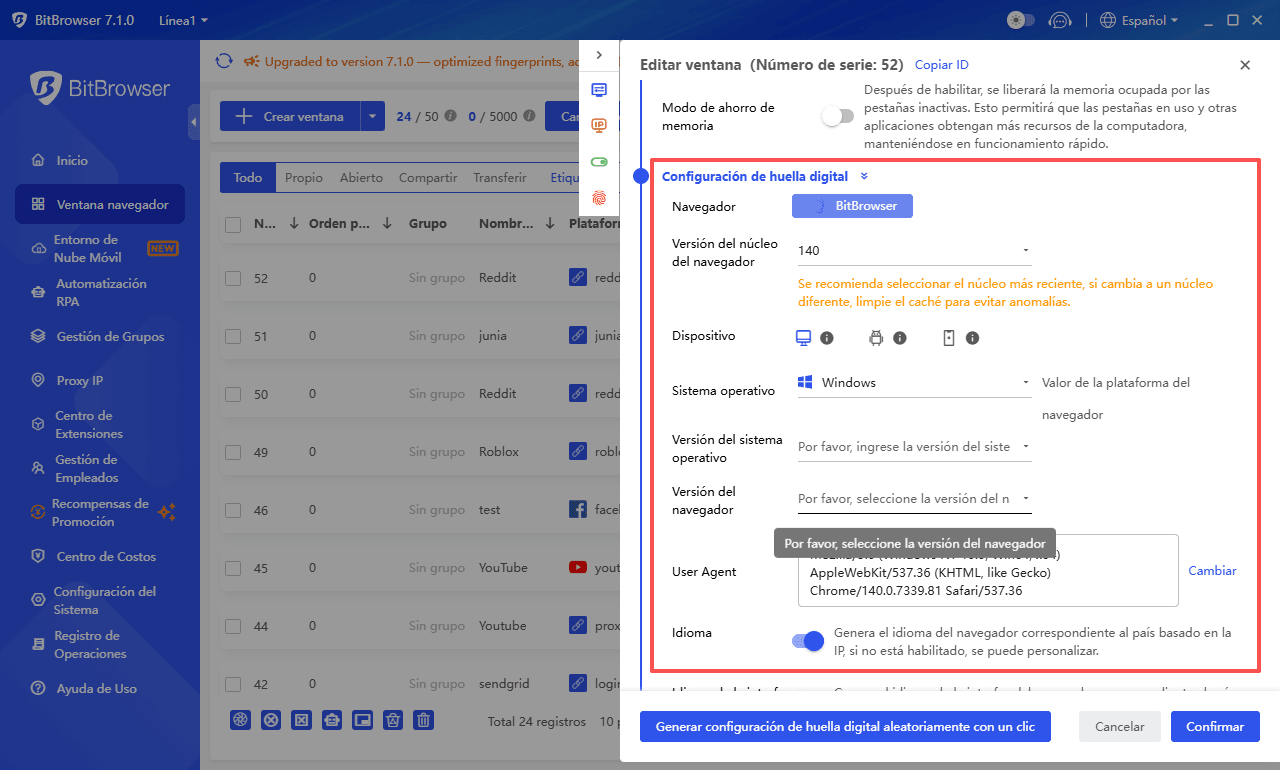
Task: Collapse the left sidebar with its edge handle
Action: (x=193, y=122)
